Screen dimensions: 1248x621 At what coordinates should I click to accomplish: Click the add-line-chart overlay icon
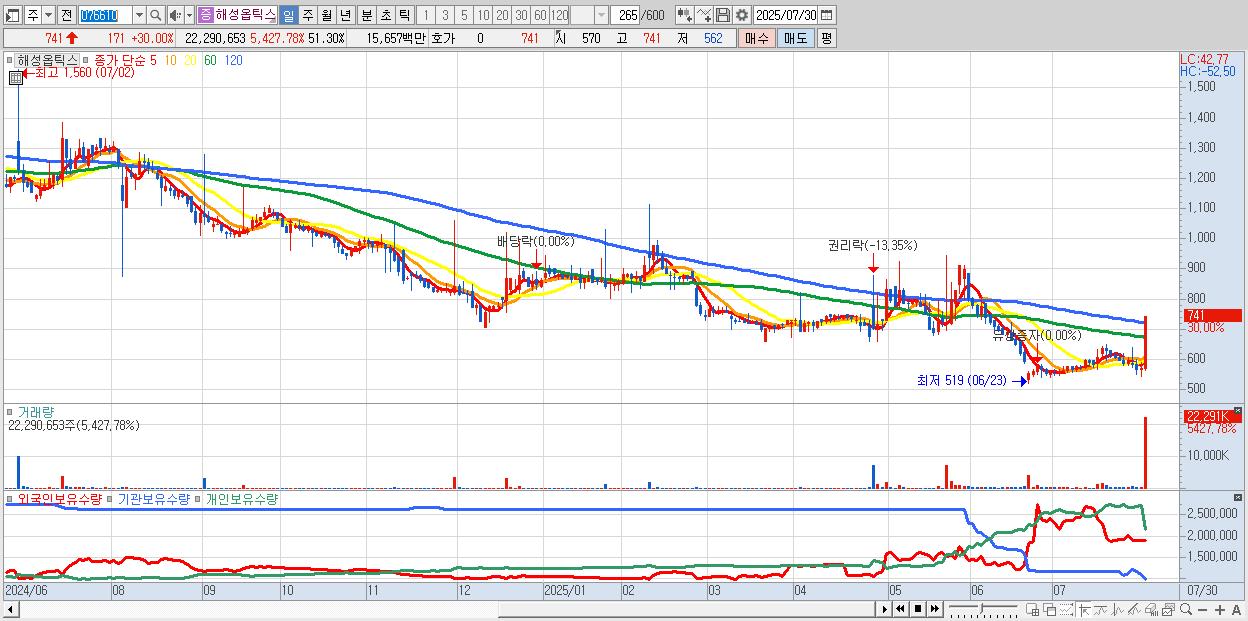(x=704, y=15)
